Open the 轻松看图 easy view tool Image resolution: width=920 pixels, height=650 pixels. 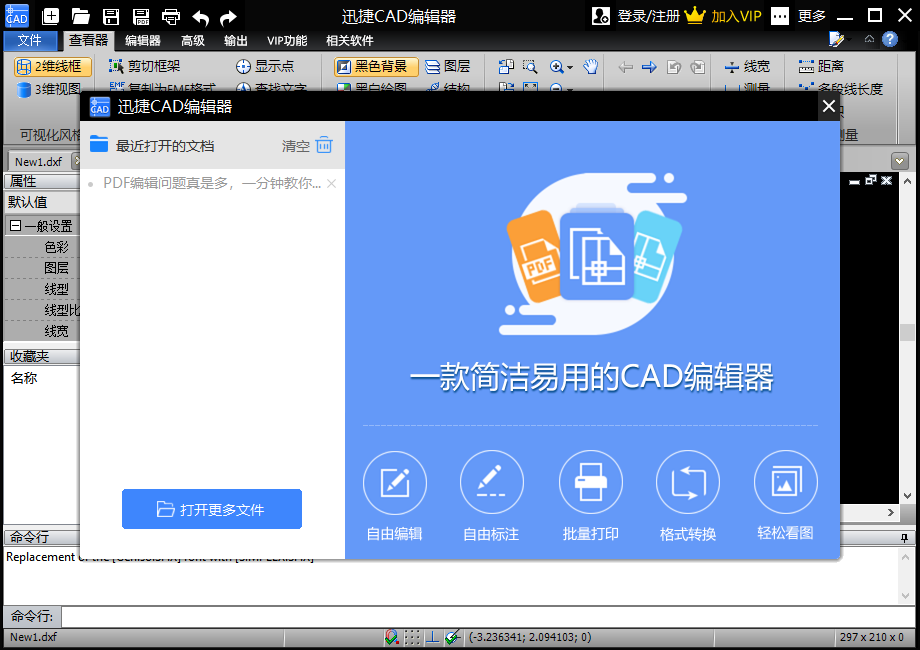point(786,482)
